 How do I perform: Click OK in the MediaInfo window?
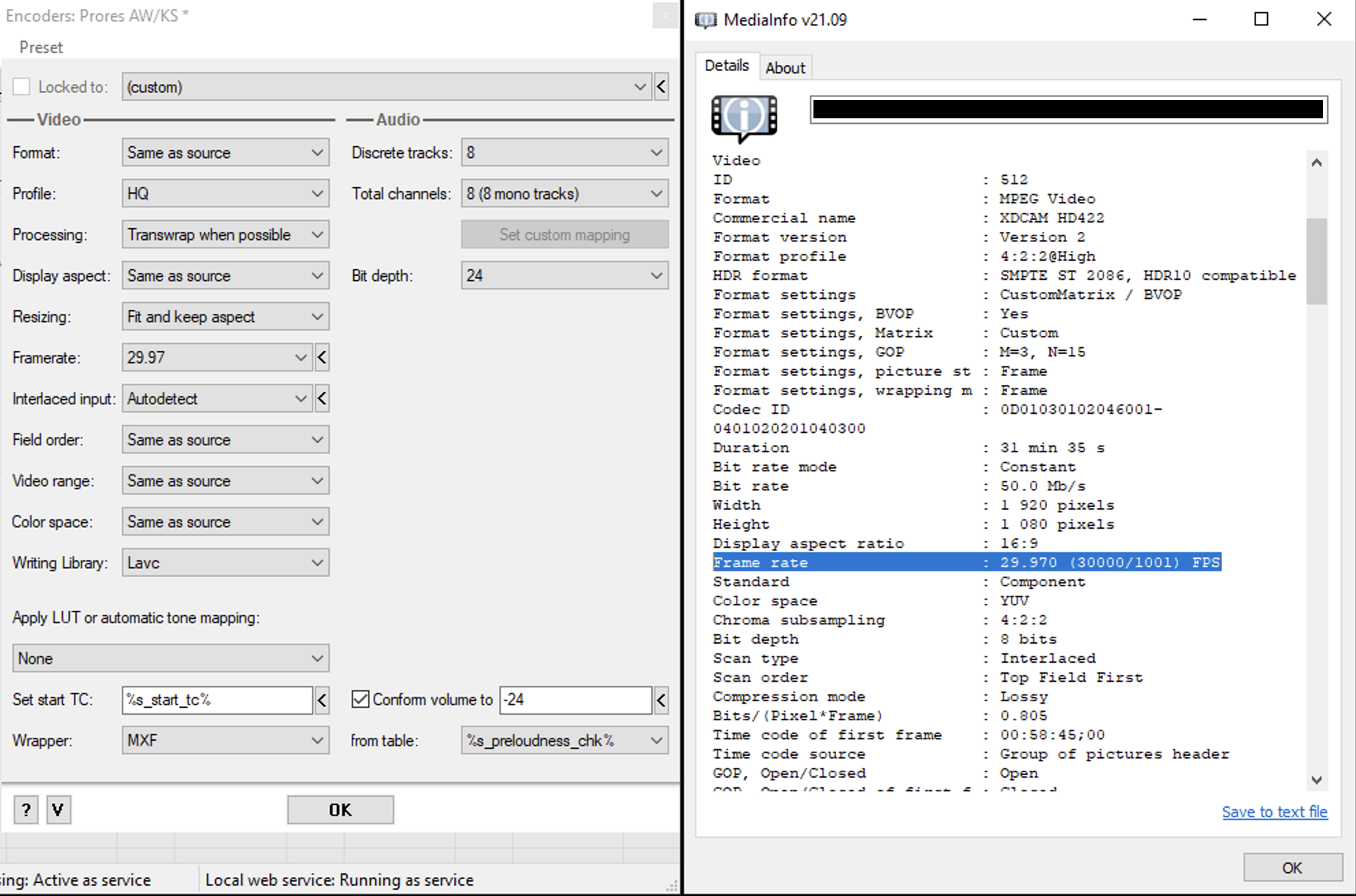[x=1292, y=868]
